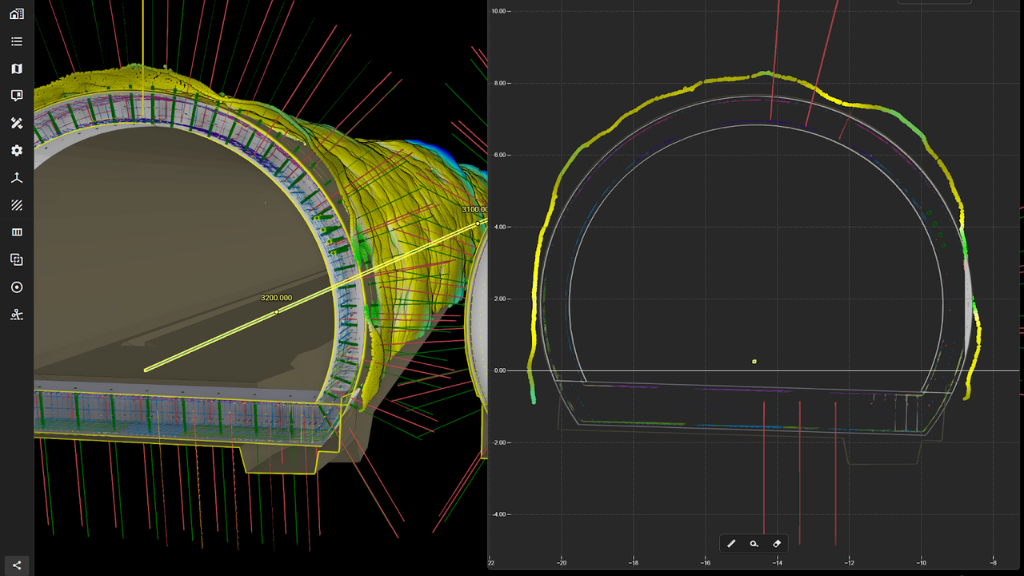Open the home building icon in sidebar
This screenshot has height=576, width=1024.
coord(16,14)
